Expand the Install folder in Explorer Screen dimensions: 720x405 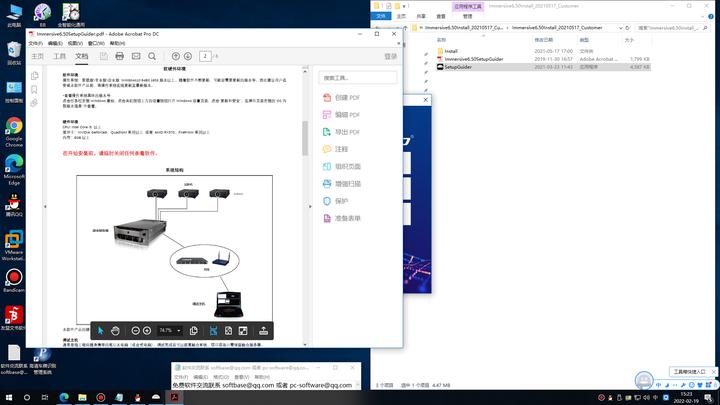point(451,50)
